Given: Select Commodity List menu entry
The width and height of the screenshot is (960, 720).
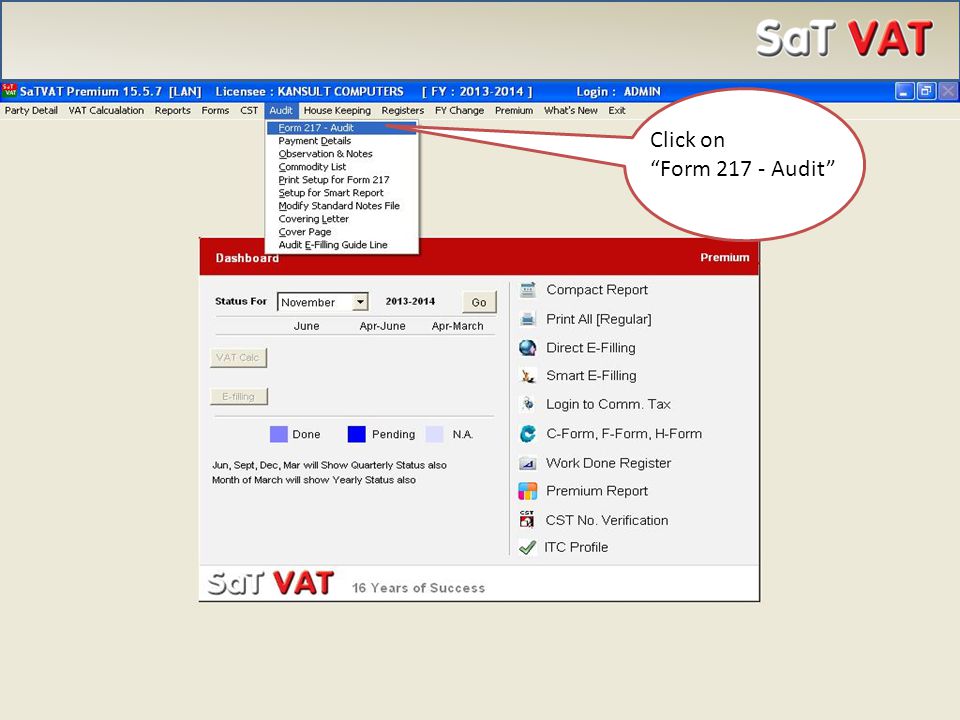Looking at the screenshot, I should pos(342,167).
